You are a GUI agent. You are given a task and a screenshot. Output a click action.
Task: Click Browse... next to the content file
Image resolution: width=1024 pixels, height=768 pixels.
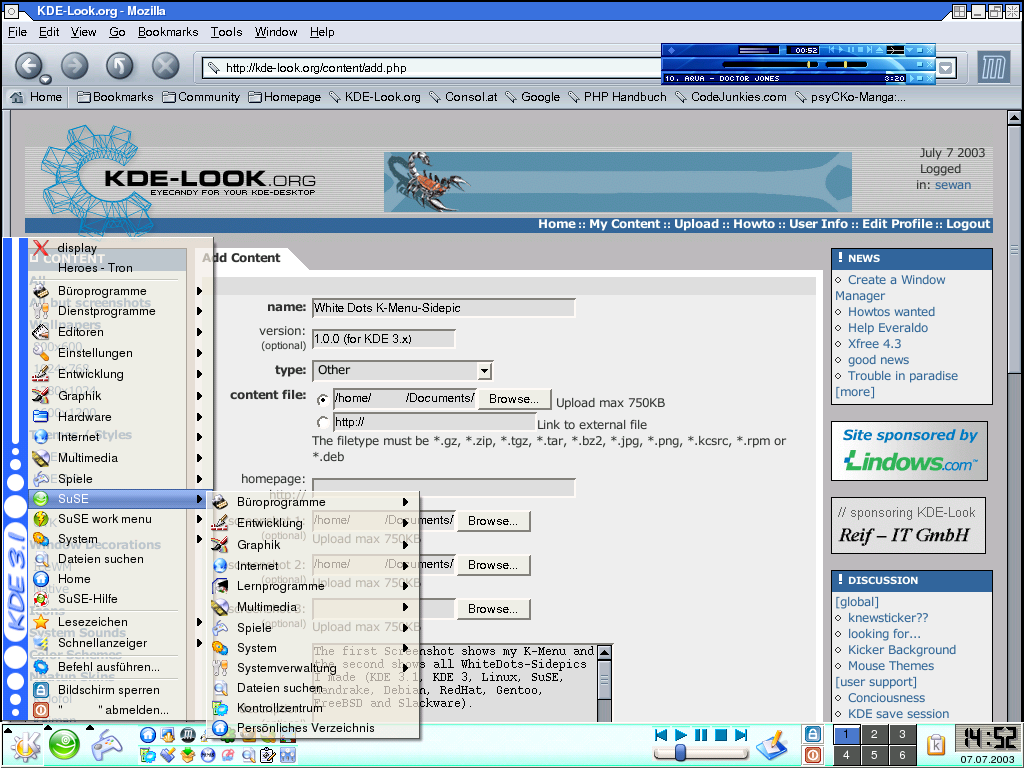514,399
